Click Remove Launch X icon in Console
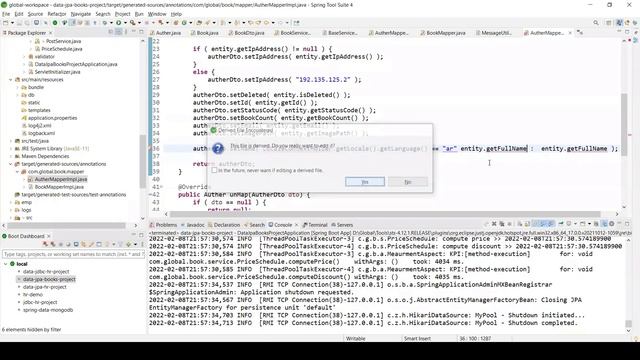 pyautogui.click(x=494, y=224)
